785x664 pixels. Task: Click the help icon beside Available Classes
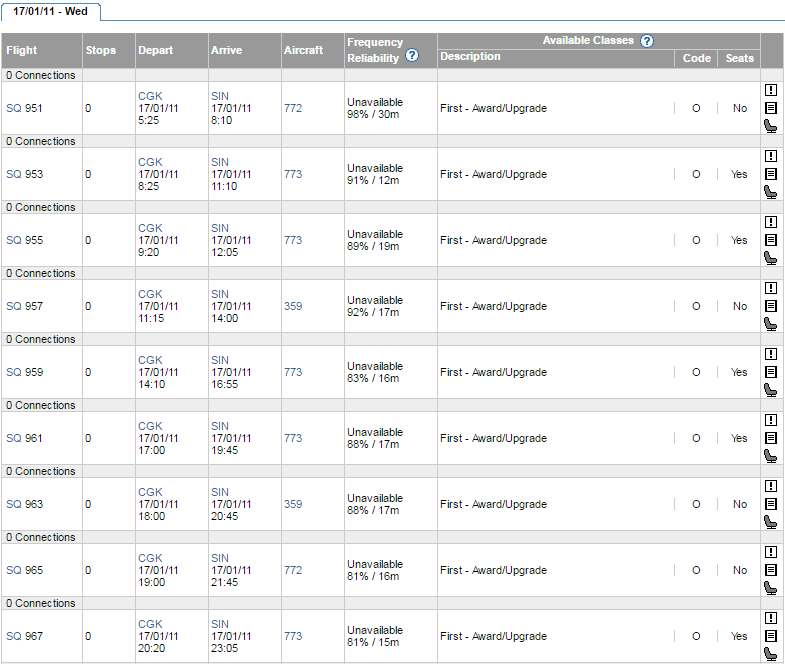pyautogui.click(x=647, y=41)
